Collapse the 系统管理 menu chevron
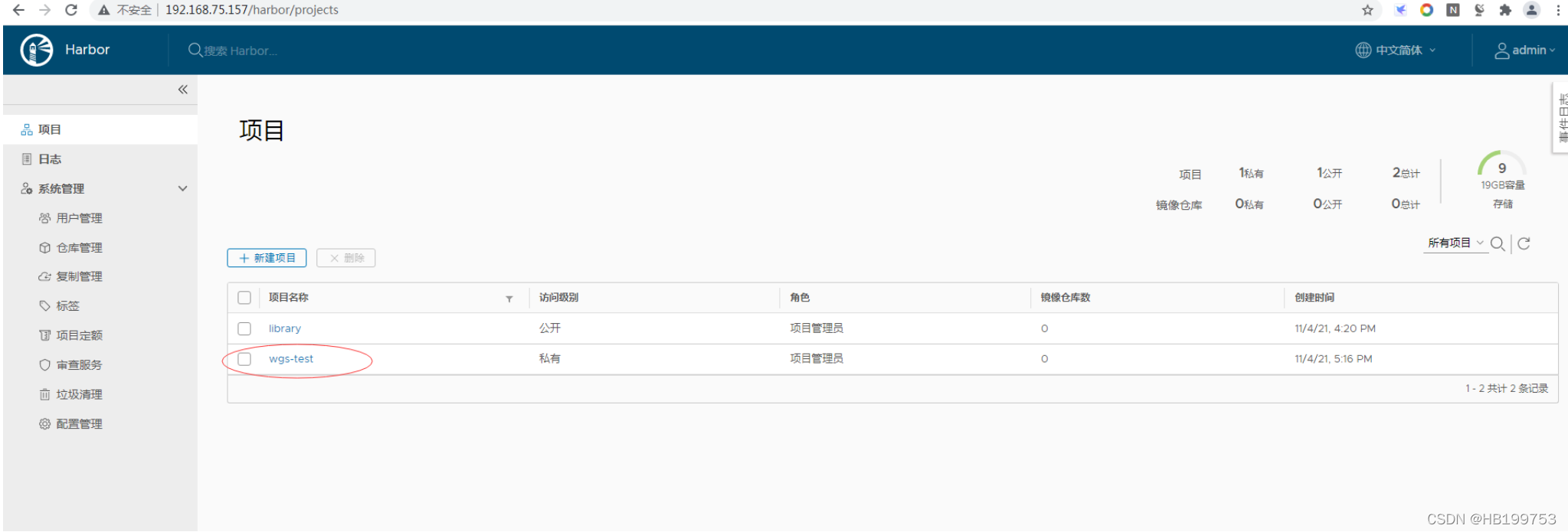Viewport: 1568px width, 532px height. [183, 188]
